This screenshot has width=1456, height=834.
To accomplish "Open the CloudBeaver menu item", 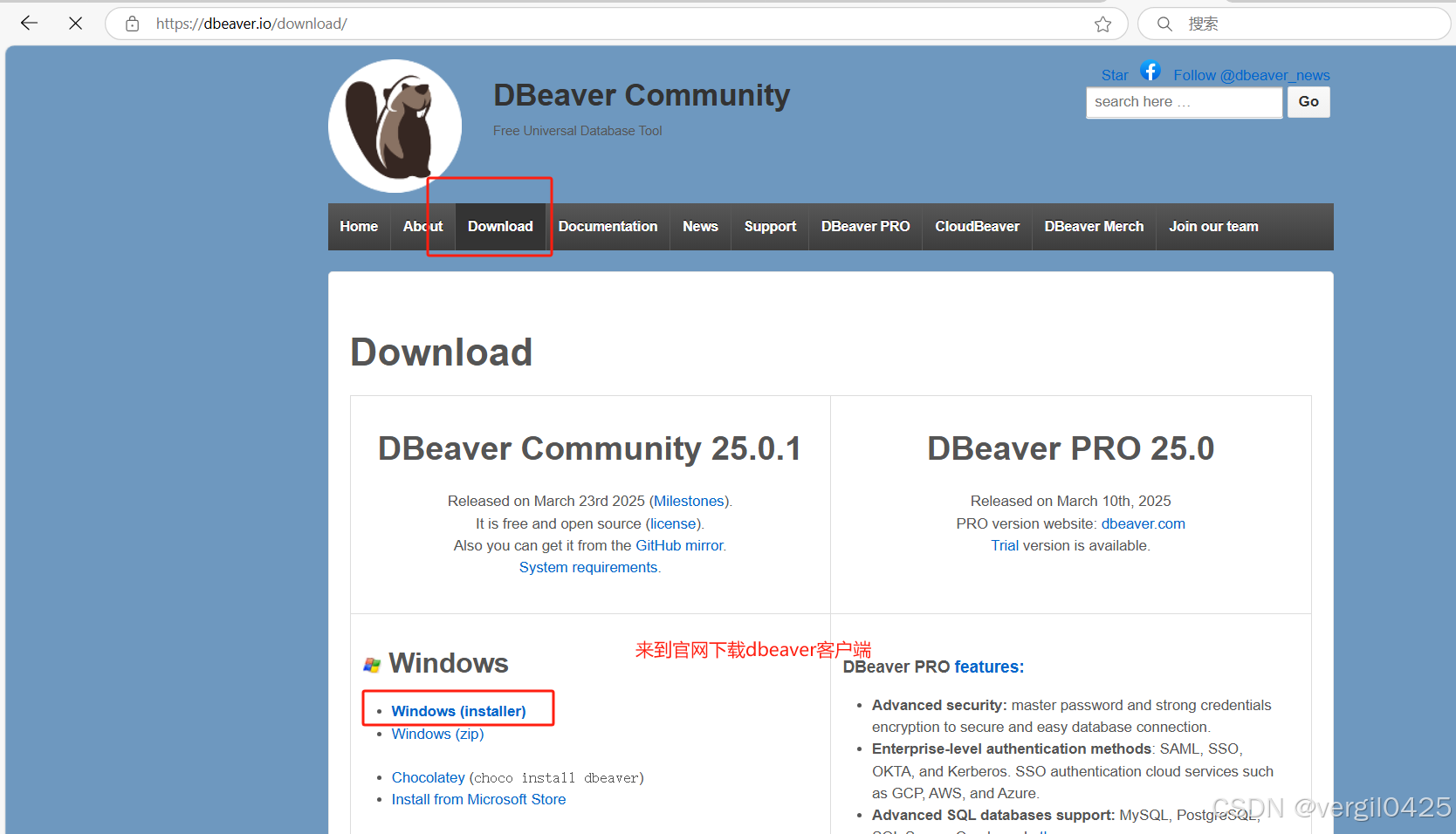I will pos(977,227).
